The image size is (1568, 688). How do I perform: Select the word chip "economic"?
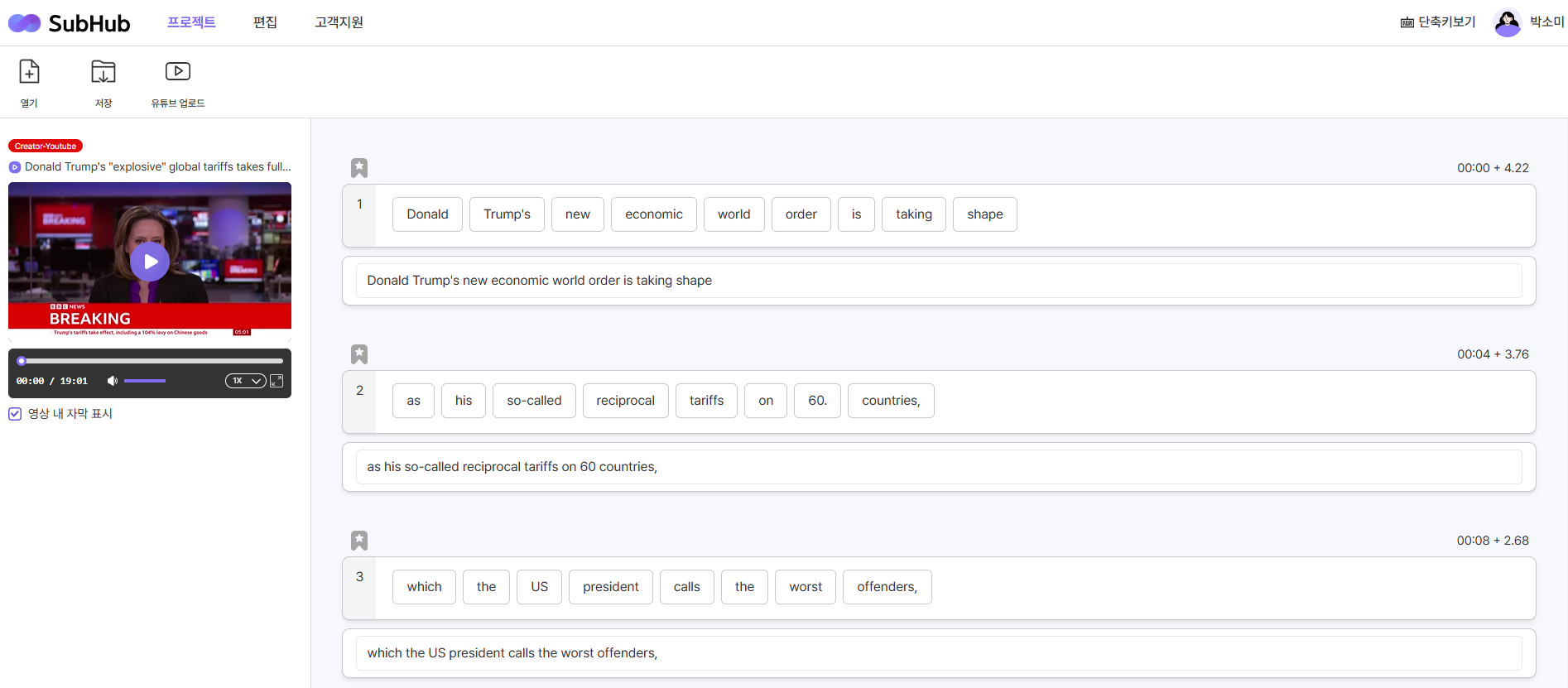[654, 214]
